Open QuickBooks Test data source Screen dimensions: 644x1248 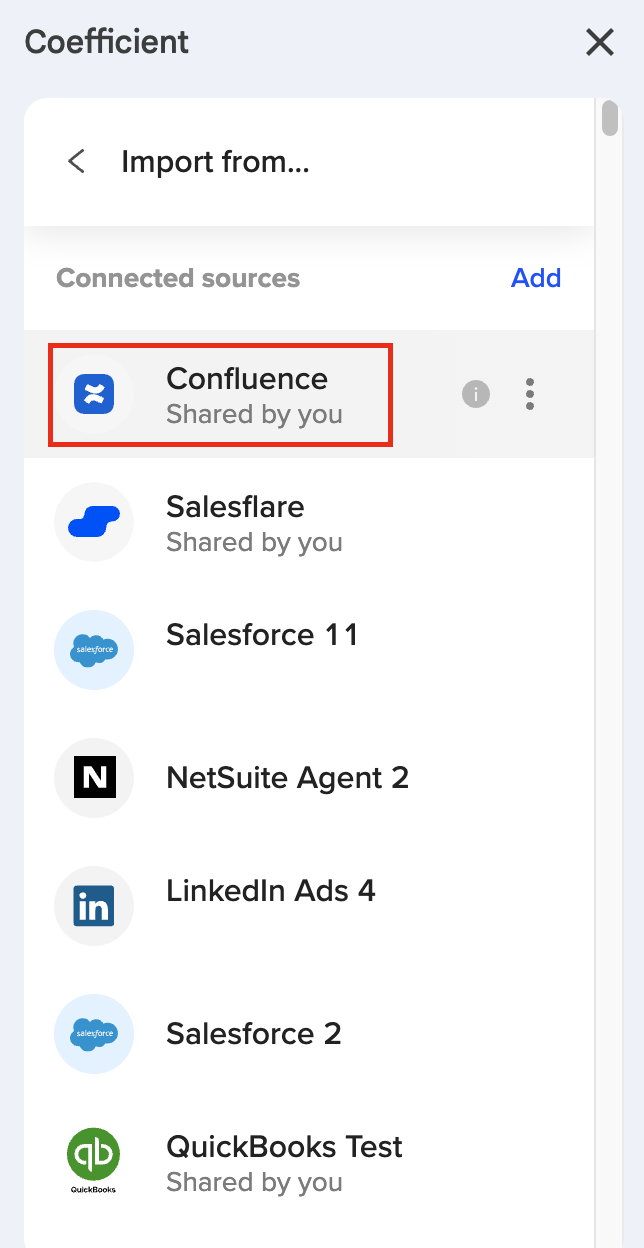(309, 1162)
